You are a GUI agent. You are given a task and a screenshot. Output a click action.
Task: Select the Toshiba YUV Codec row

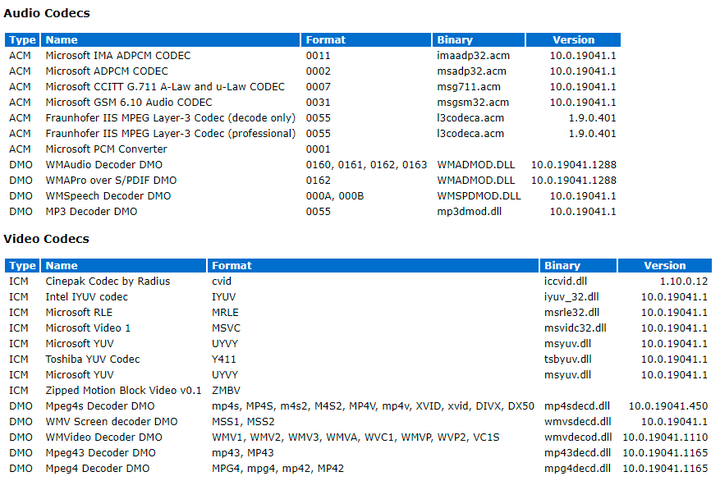pos(93,359)
